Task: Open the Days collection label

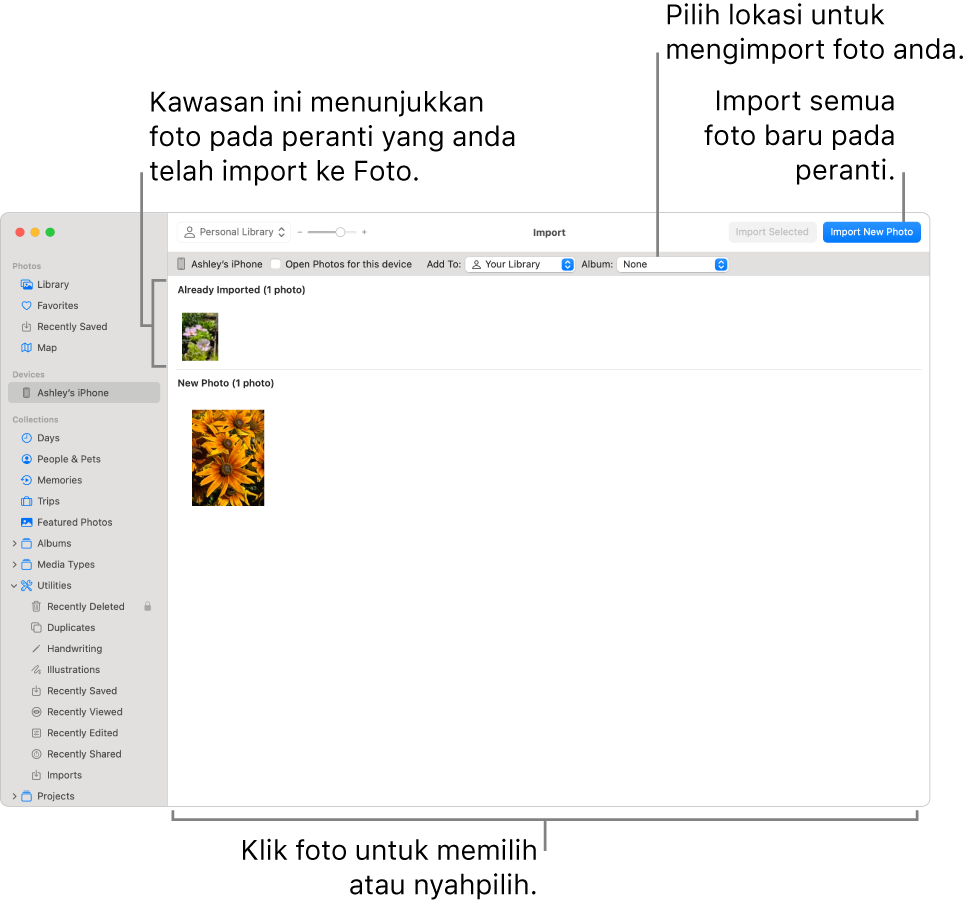Action: tap(48, 438)
